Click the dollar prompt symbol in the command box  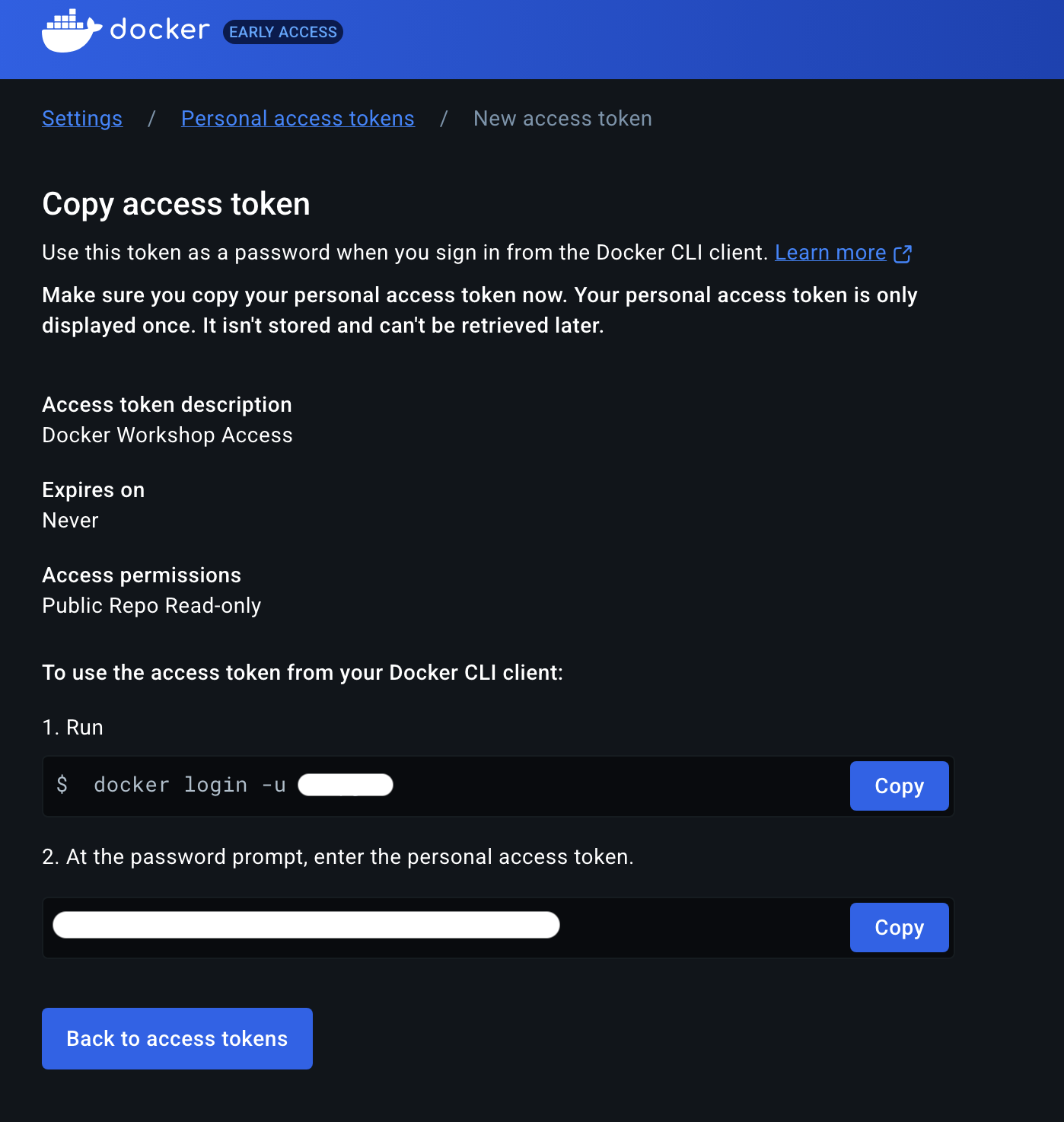tap(63, 785)
